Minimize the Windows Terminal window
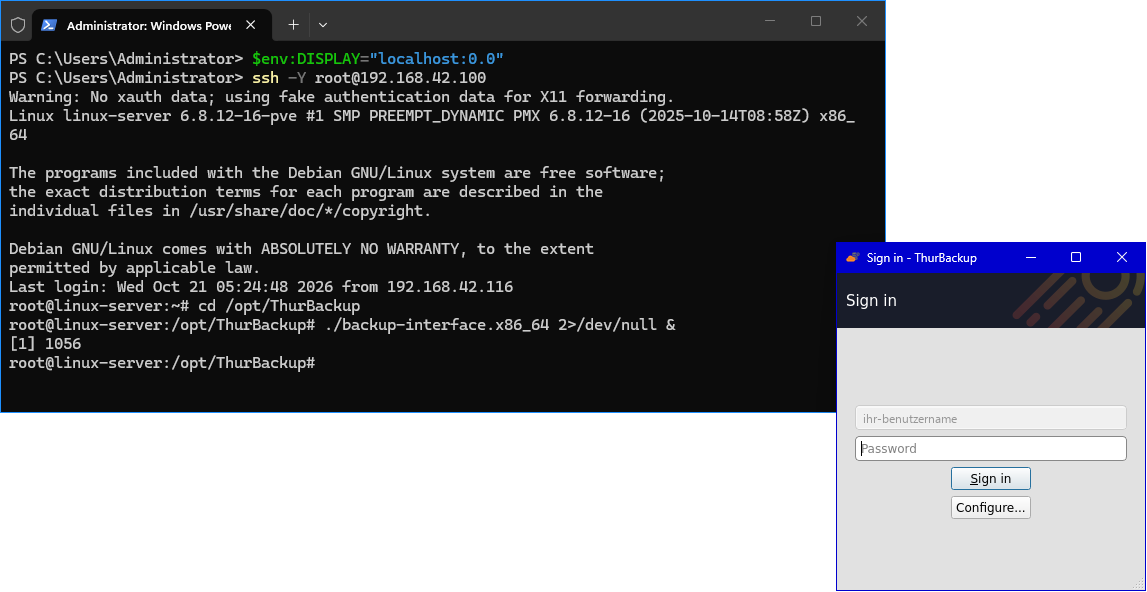 [770, 21]
